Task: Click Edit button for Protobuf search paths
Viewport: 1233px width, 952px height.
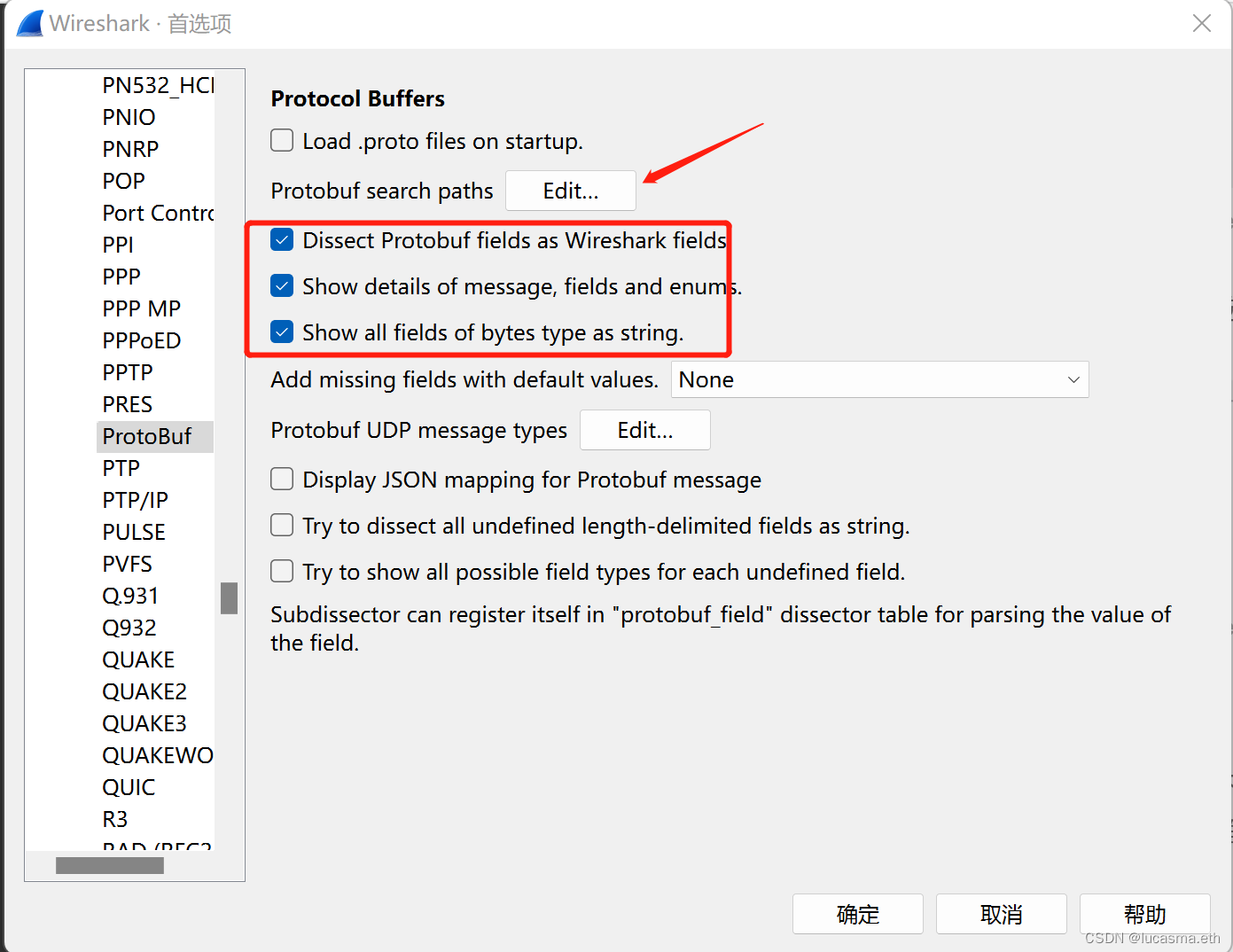Action: pos(571,191)
